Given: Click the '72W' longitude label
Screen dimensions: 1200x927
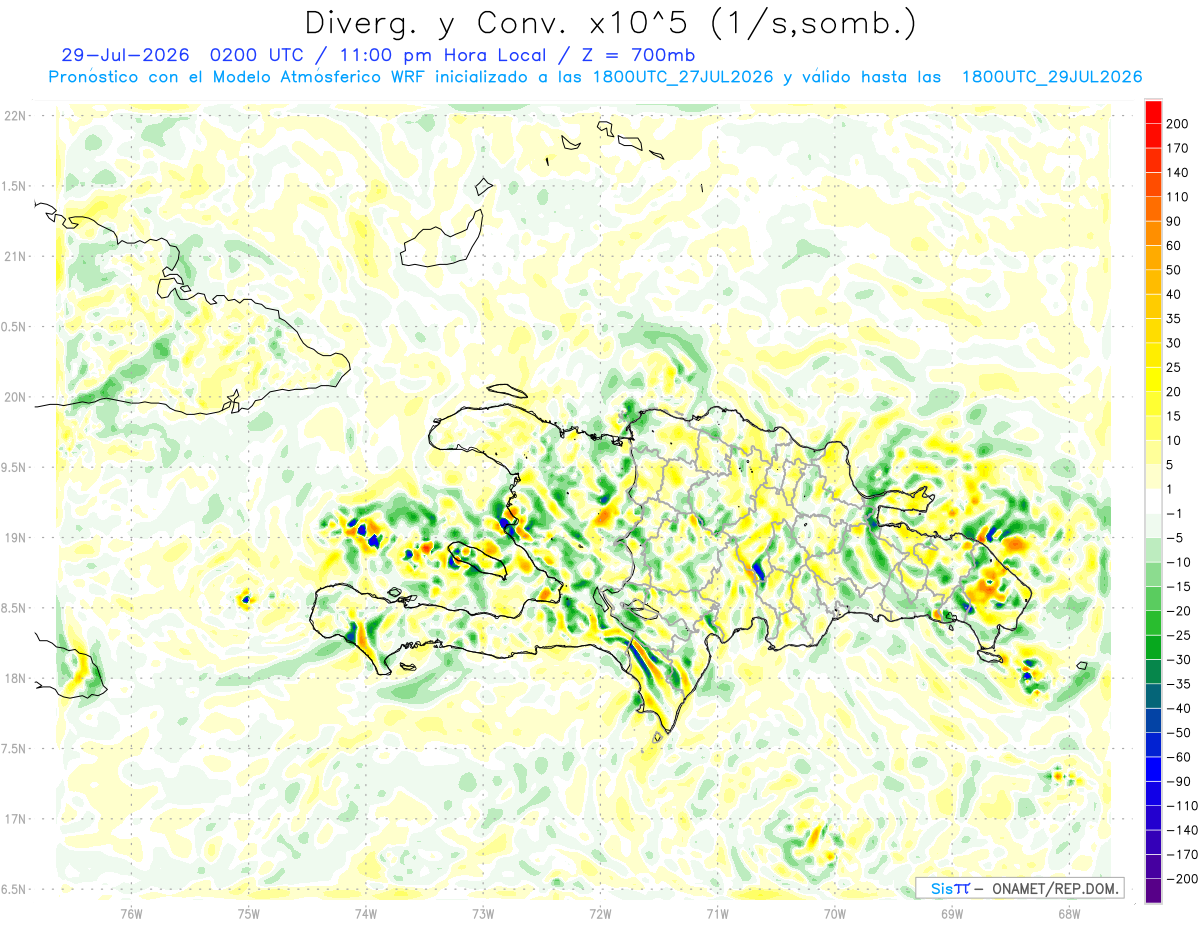Looking at the screenshot, I should 600,913.
